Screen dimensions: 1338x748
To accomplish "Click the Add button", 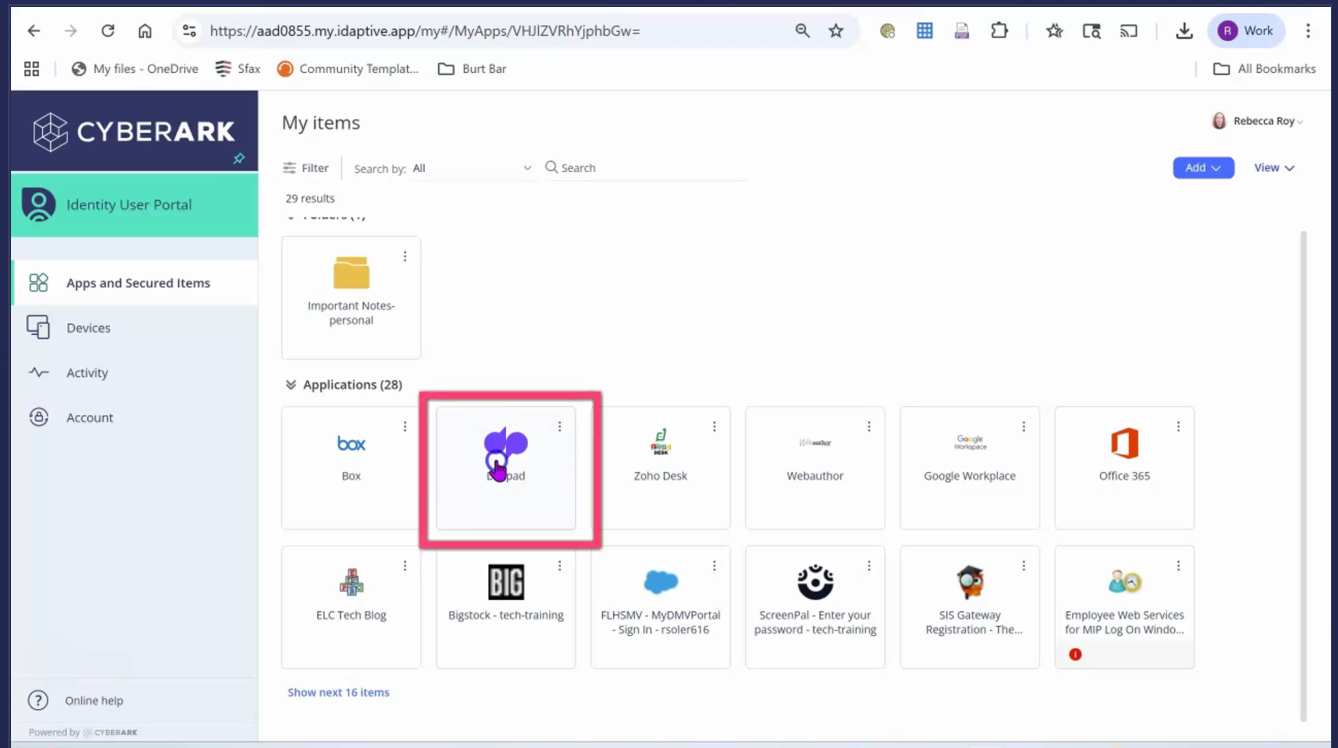I will coord(1203,168).
